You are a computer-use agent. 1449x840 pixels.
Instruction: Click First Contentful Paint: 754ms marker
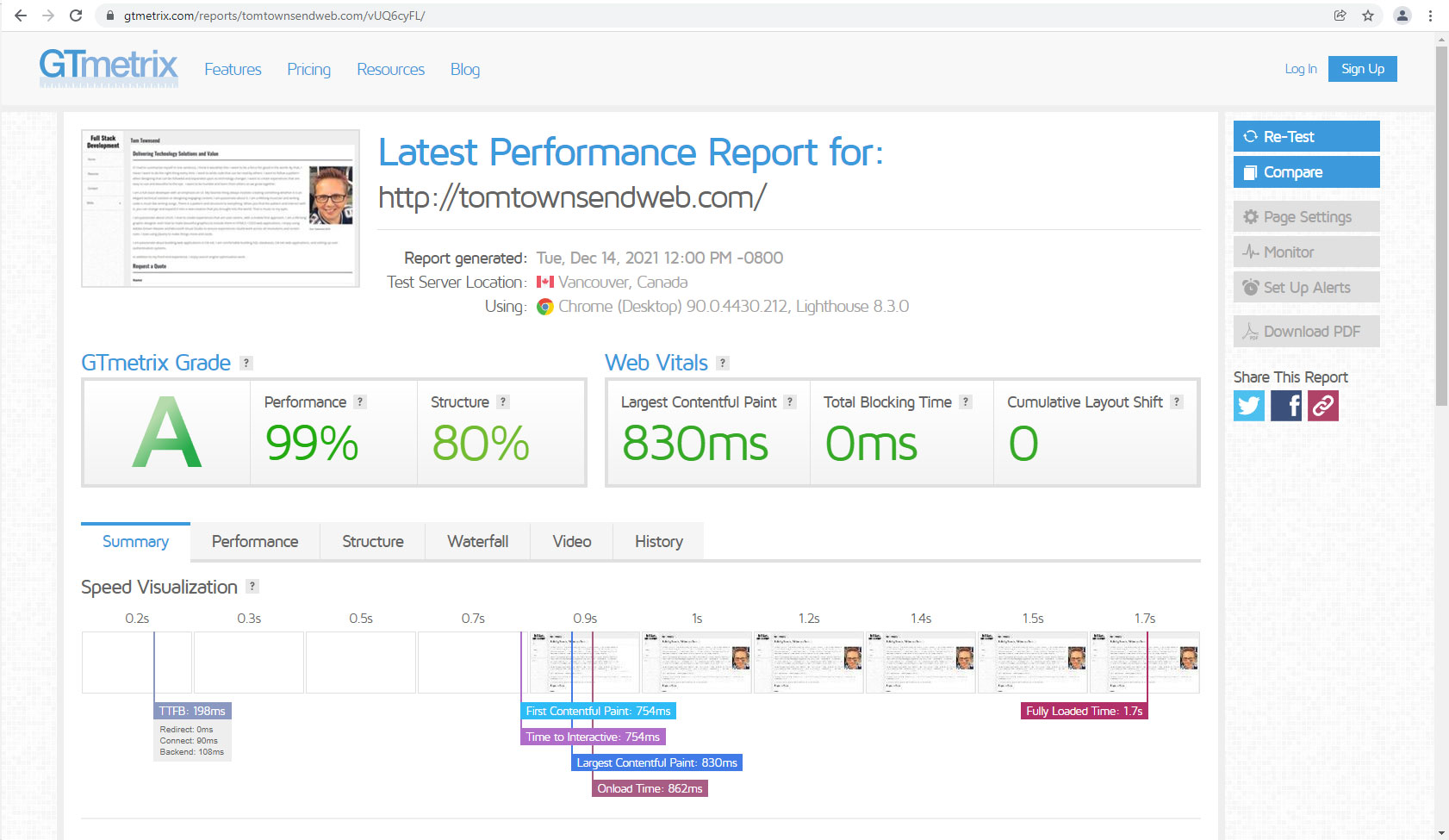599,711
